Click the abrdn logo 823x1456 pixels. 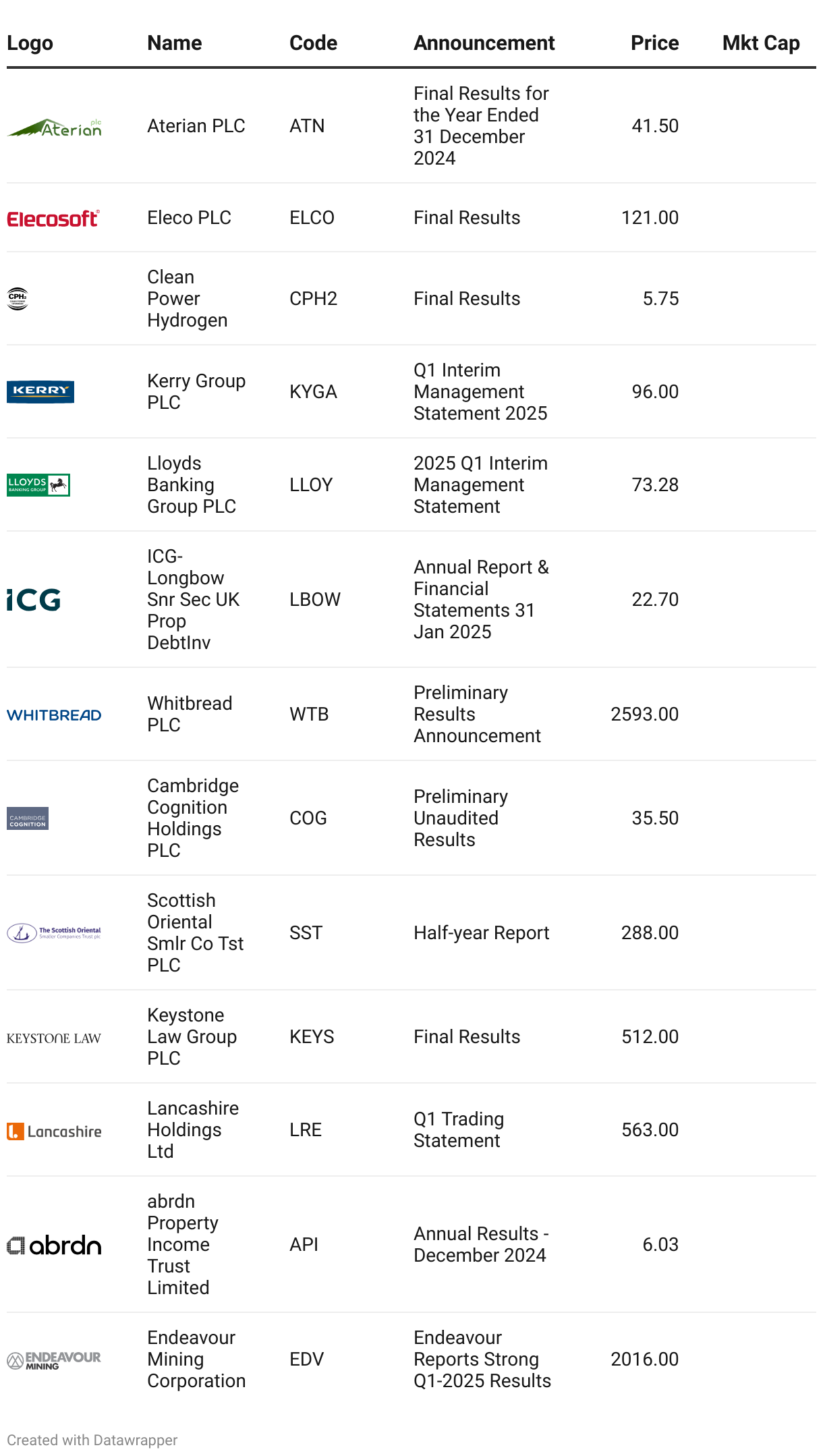54,1245
